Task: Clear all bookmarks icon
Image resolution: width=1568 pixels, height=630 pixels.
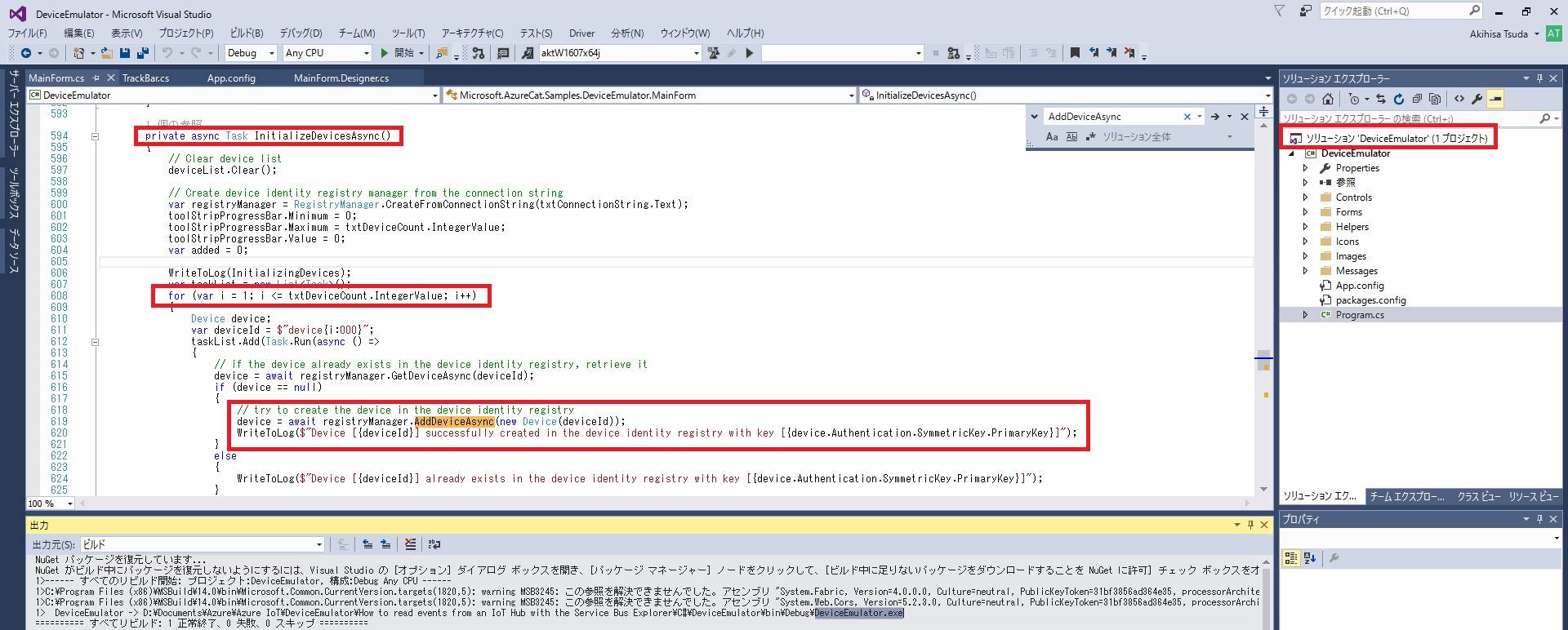Action: pyautogui.click(x=1129, y=53)
